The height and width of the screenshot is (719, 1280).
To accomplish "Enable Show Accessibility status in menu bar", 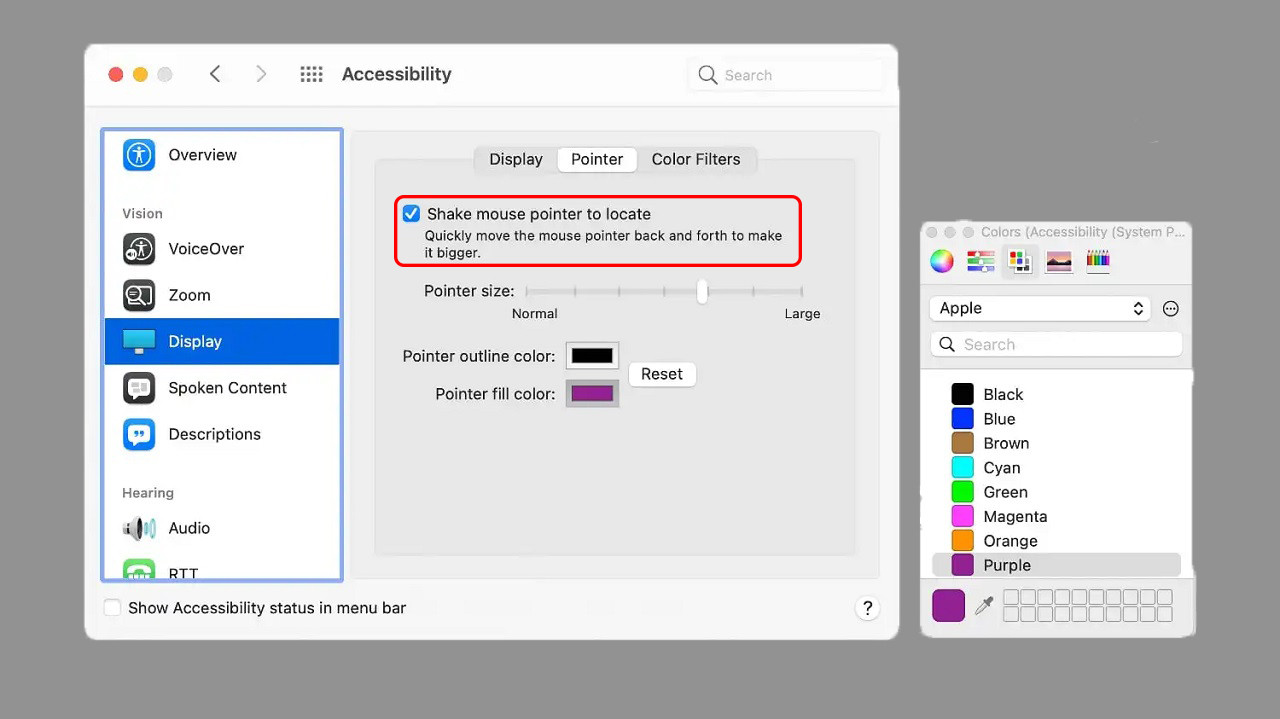I will [113, 608].
